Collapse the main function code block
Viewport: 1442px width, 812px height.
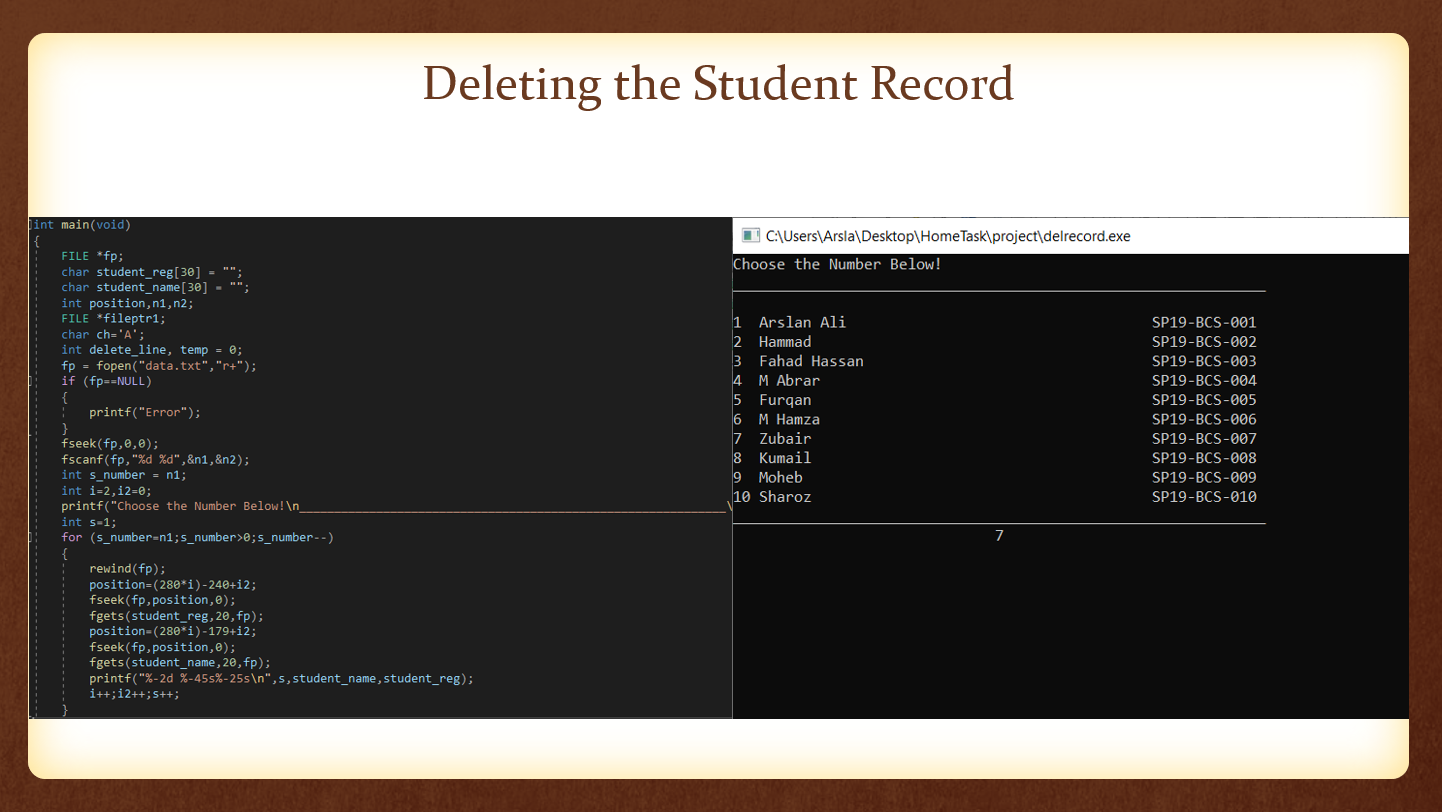click(32, 224)
